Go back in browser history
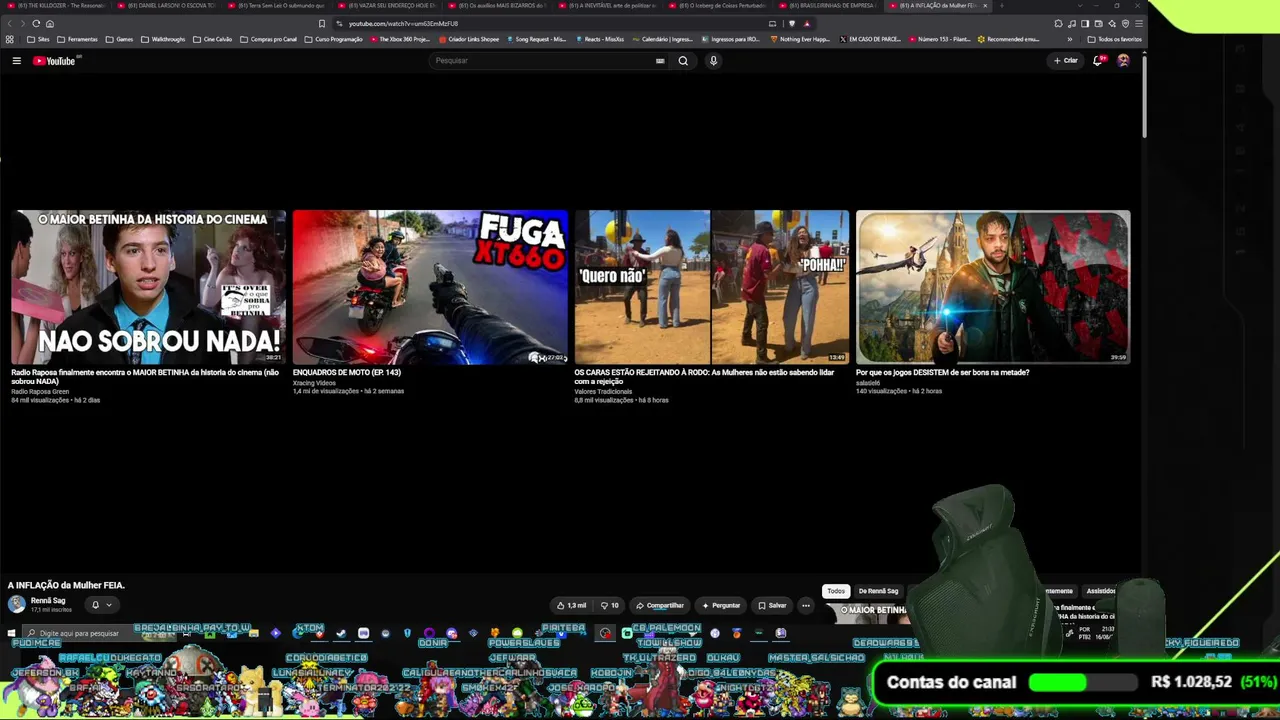This screenshot has height=720, width=1280. [x=10, y=23]
